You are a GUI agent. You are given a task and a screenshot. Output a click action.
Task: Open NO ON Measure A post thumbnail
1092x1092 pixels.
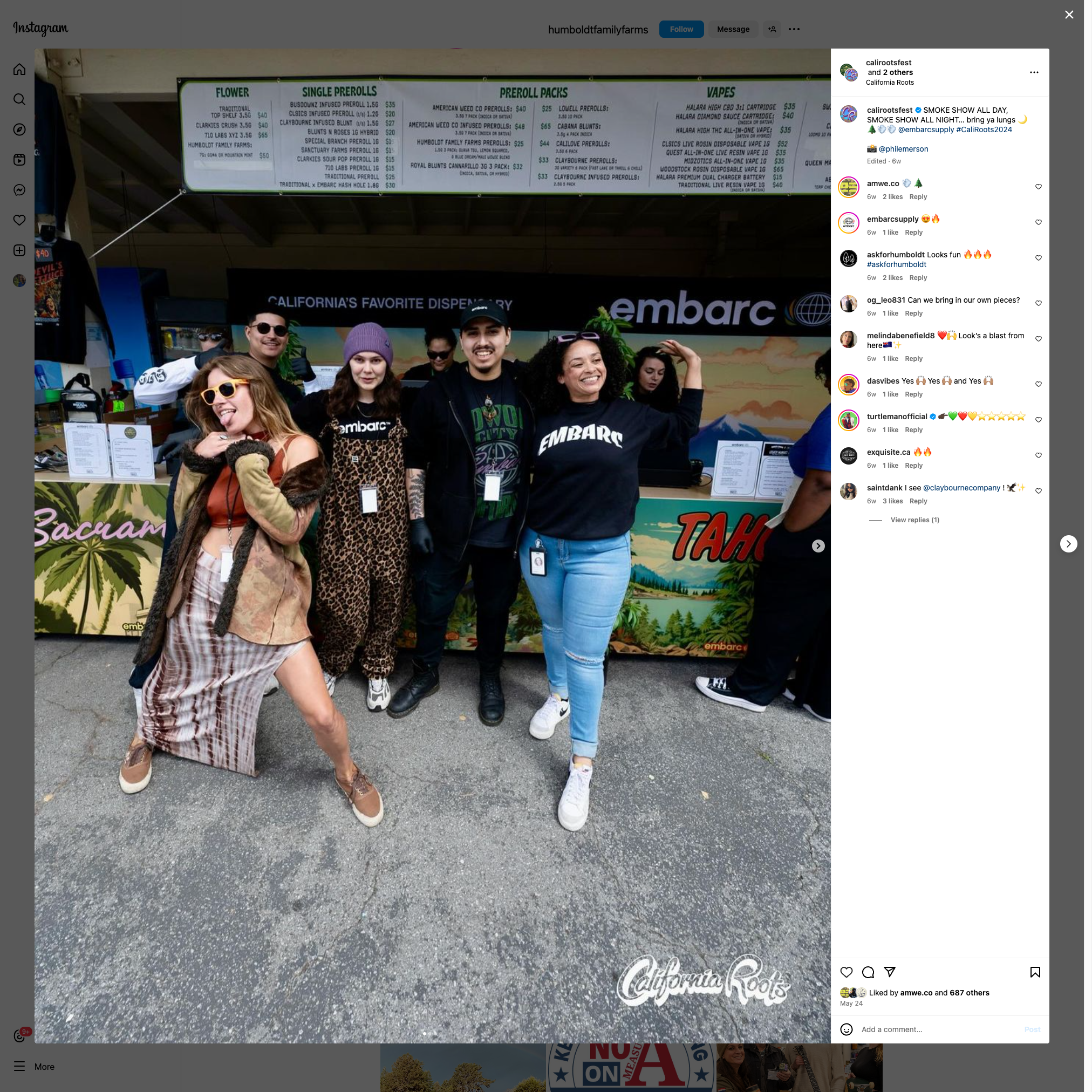click(631, 1067)
